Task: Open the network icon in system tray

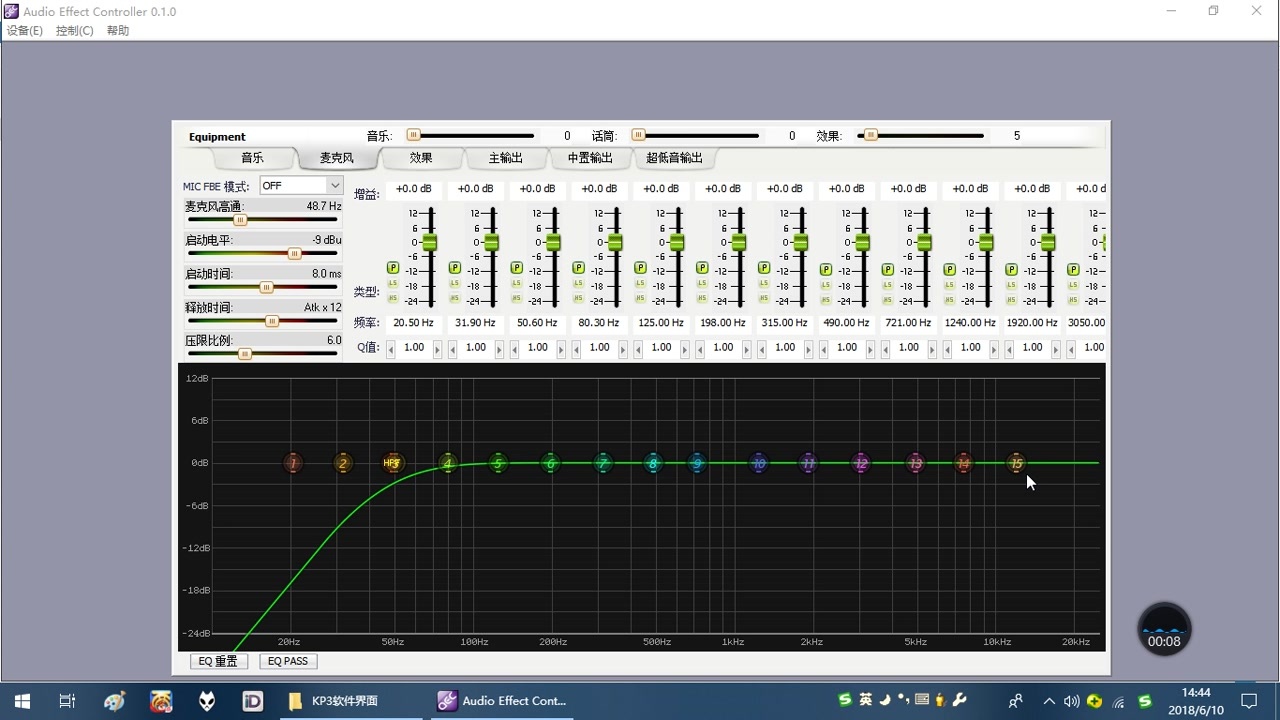Action: point(1119,701)
